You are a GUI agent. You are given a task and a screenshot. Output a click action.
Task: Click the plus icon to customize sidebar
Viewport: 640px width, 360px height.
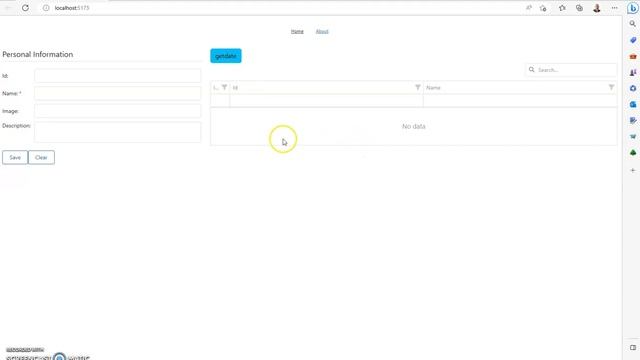pos(633,170)
